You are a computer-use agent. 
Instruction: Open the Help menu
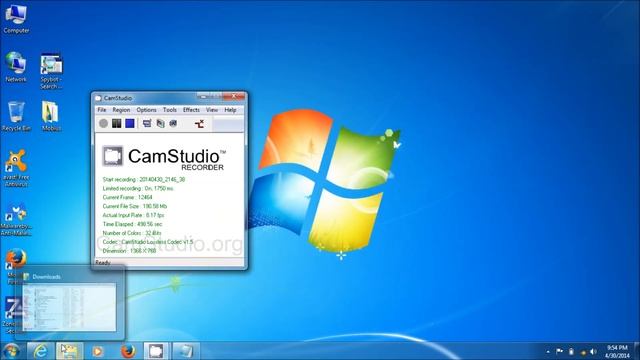(230, 110)
